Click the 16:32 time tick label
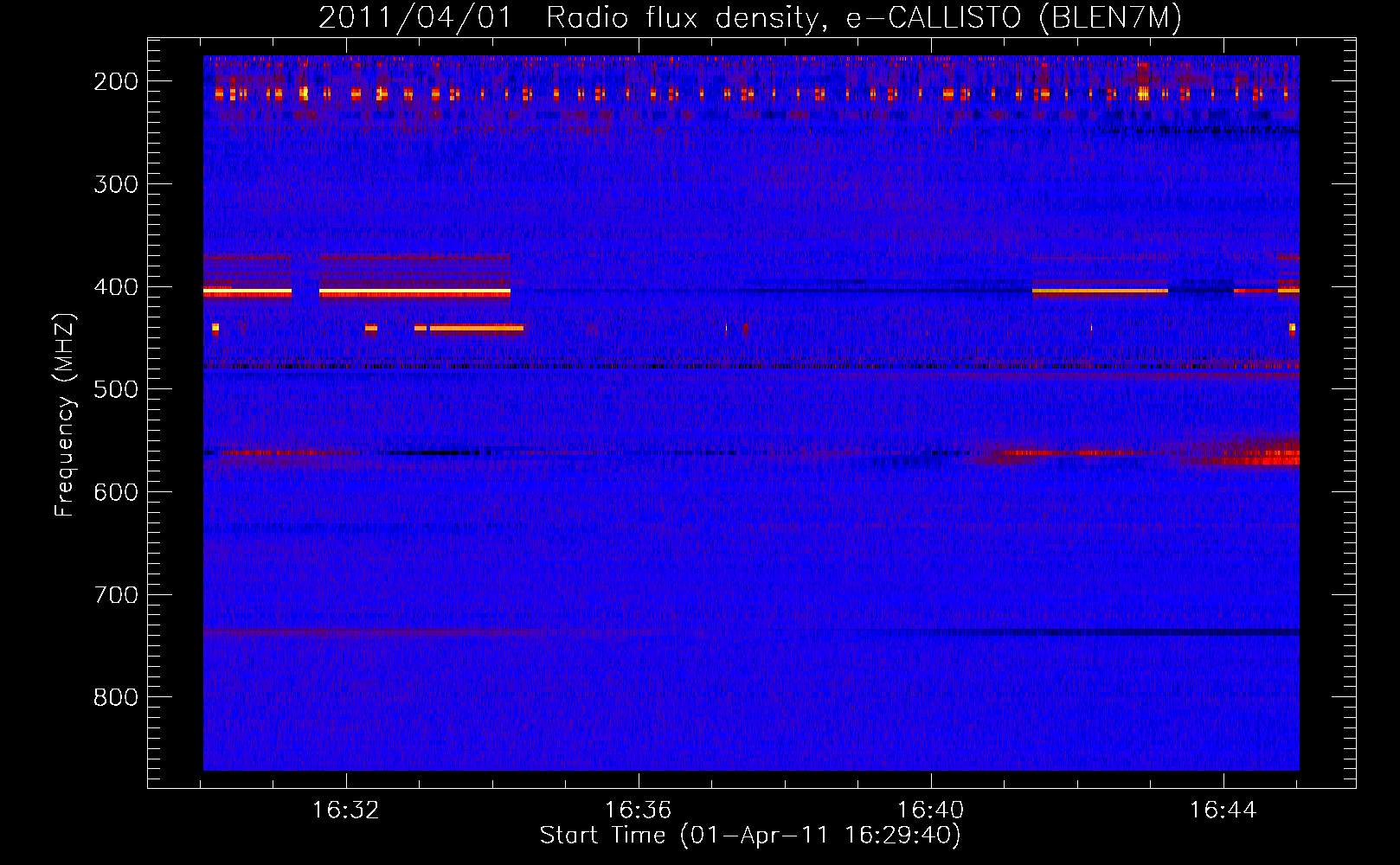 pyautogui.click(x=346, y=811)
